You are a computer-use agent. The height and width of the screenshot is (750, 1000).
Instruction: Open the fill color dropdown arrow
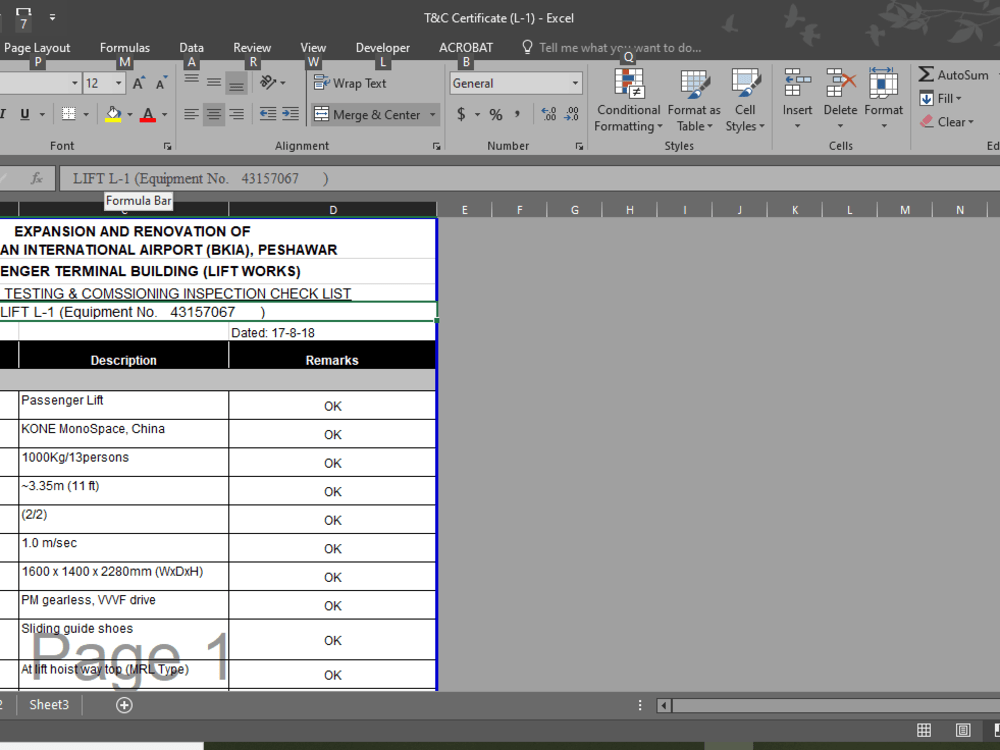(x=129, y=115)
